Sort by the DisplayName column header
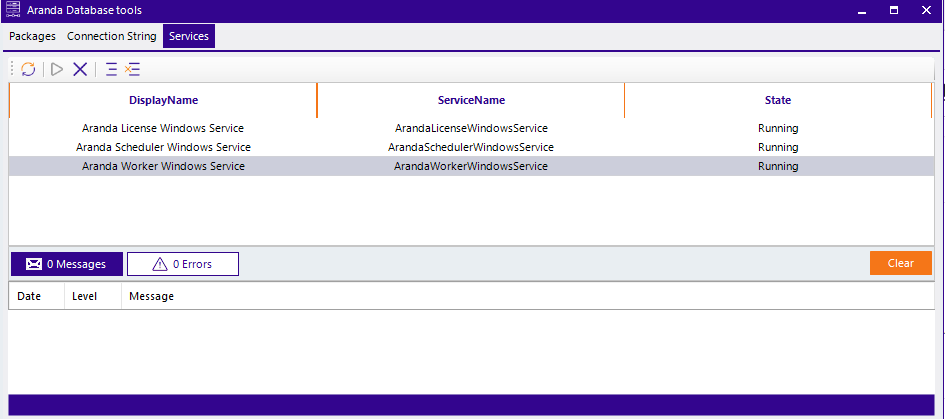This screenshot has width=945, height=419. tap(163, 100)
